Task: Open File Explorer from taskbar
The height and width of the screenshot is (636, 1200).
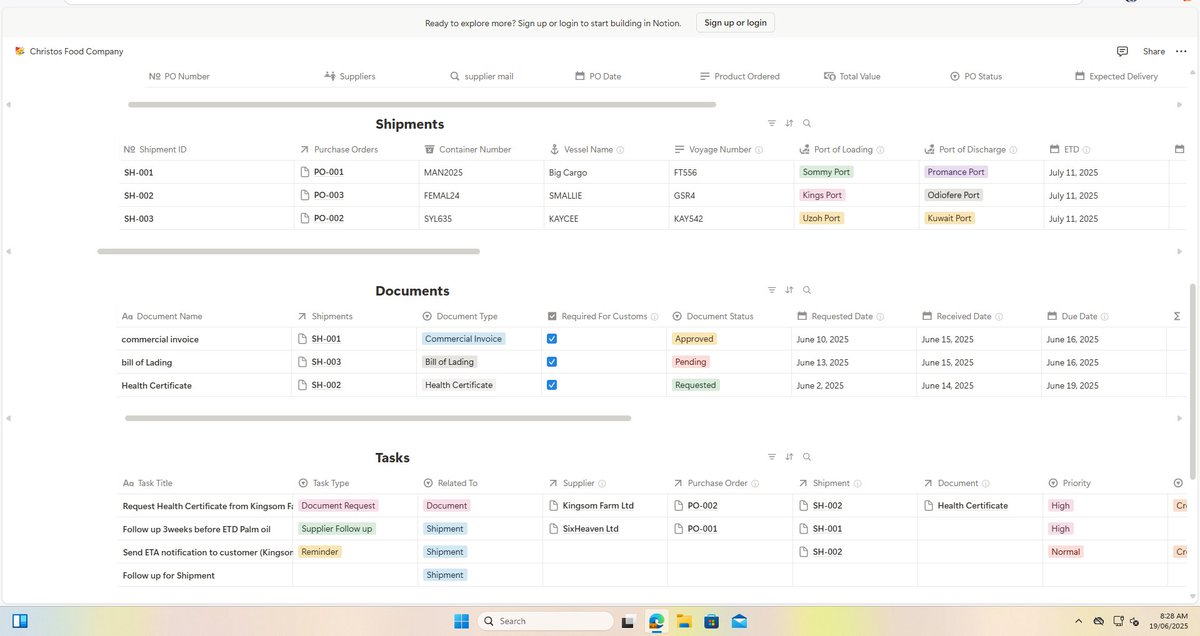Action: tap(684, 621)
